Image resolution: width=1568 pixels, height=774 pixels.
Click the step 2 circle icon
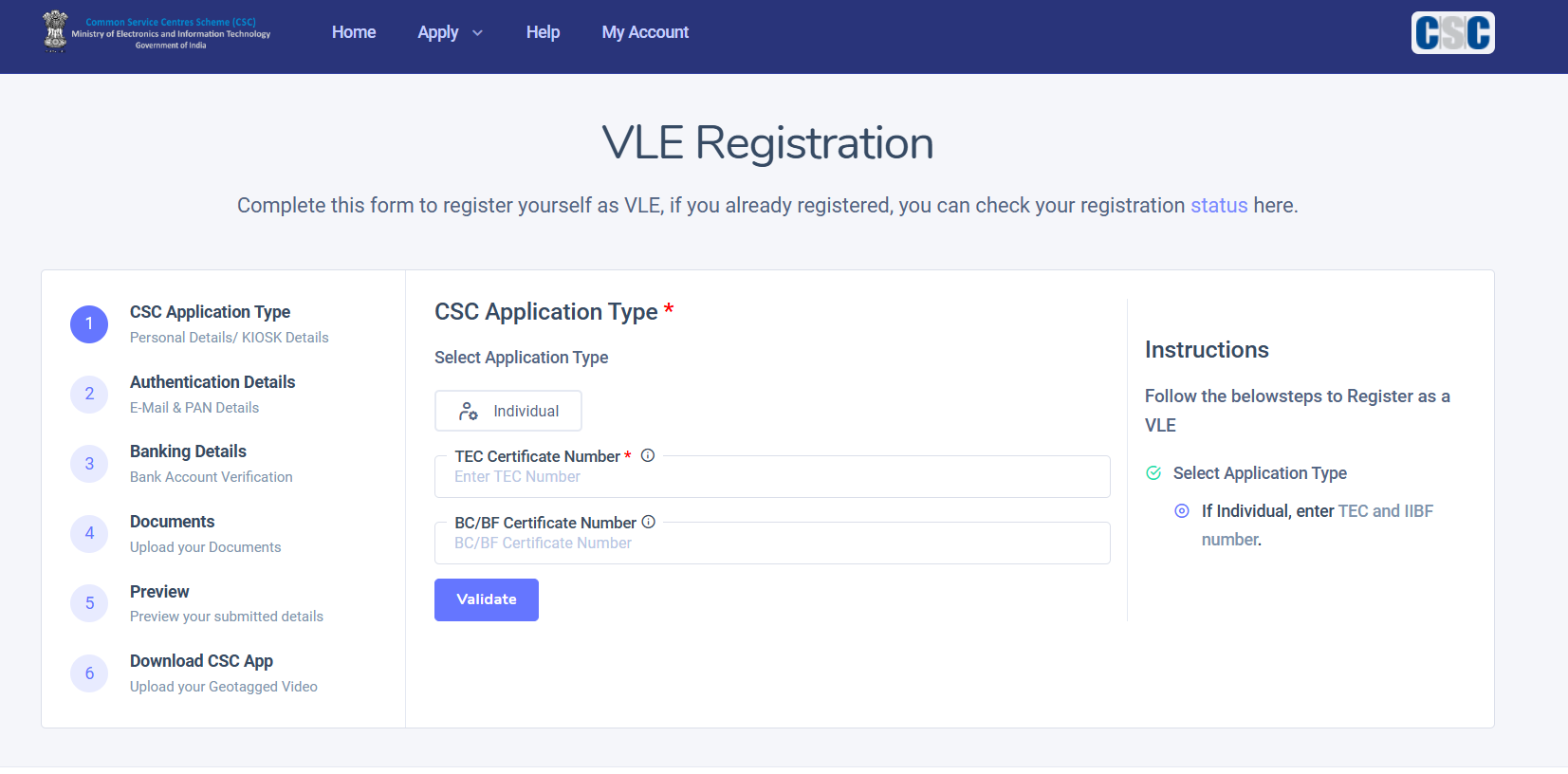[89, 394]
